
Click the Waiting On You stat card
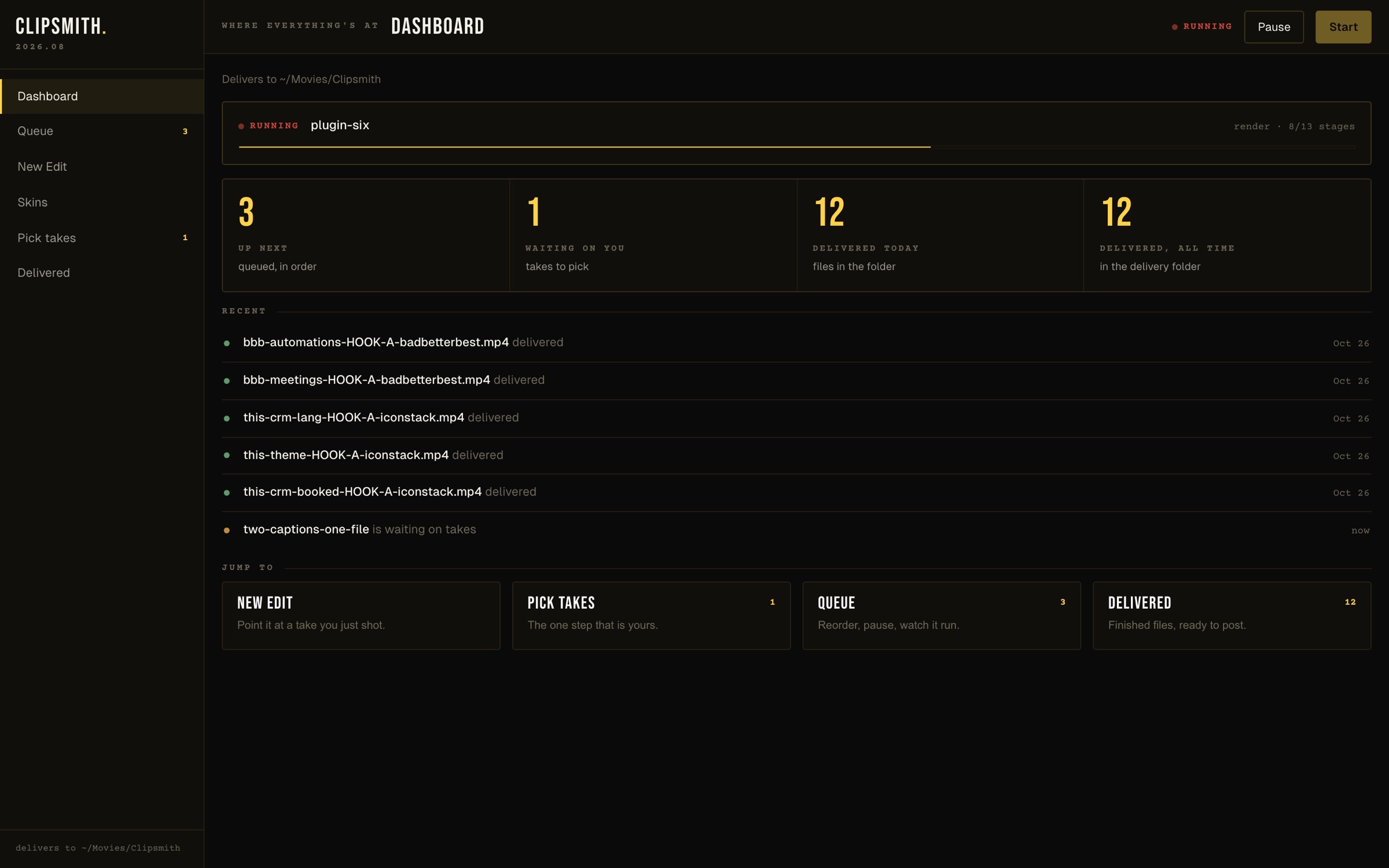653,235
